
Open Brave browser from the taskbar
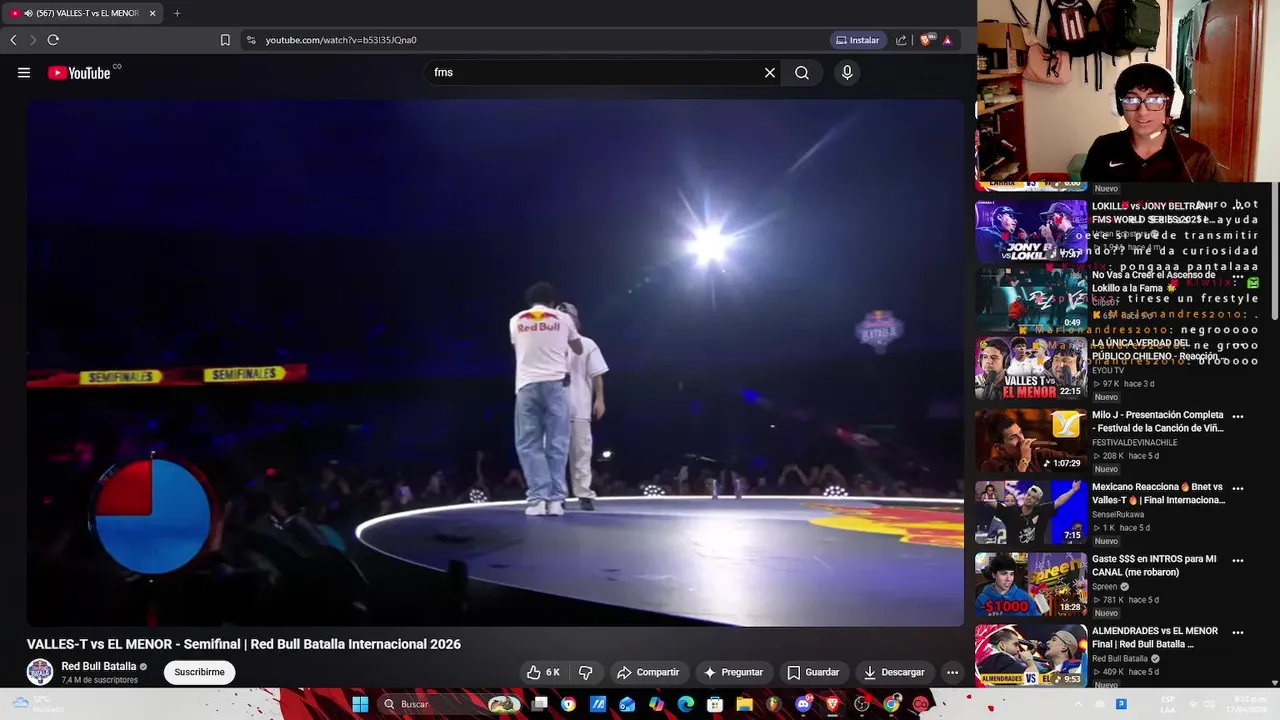click(x=832, y=704)
